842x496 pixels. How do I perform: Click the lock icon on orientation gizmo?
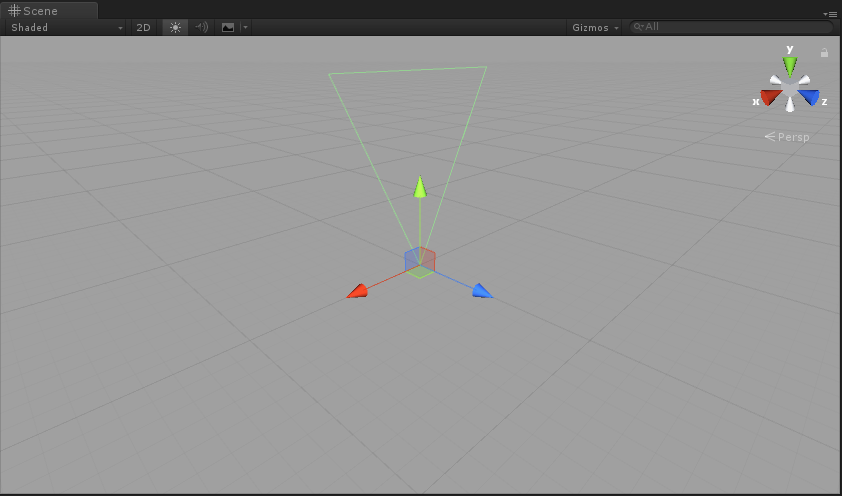(x=824, y=52)
